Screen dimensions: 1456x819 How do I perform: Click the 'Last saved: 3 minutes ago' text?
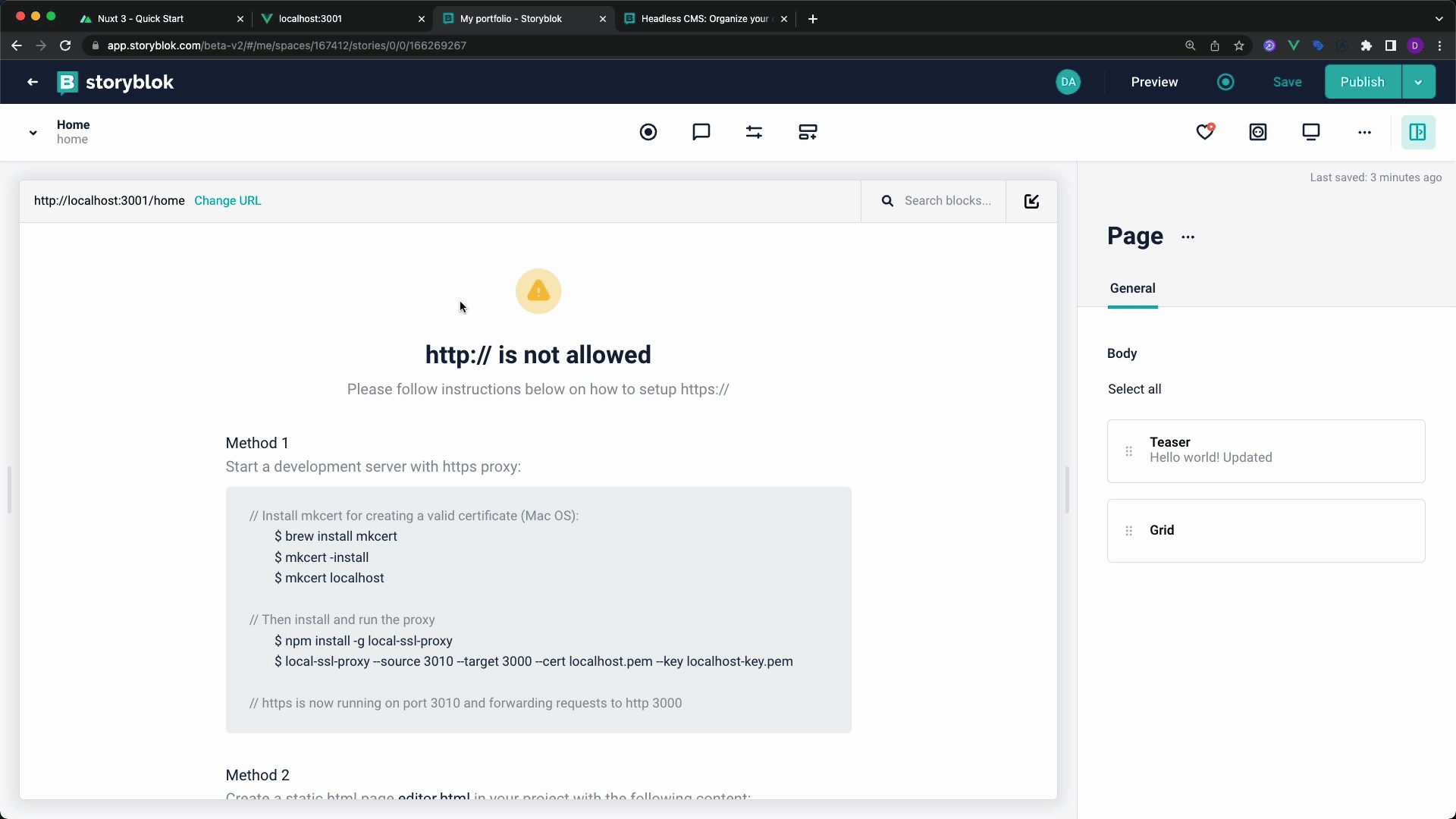[x=1376, y=177]
